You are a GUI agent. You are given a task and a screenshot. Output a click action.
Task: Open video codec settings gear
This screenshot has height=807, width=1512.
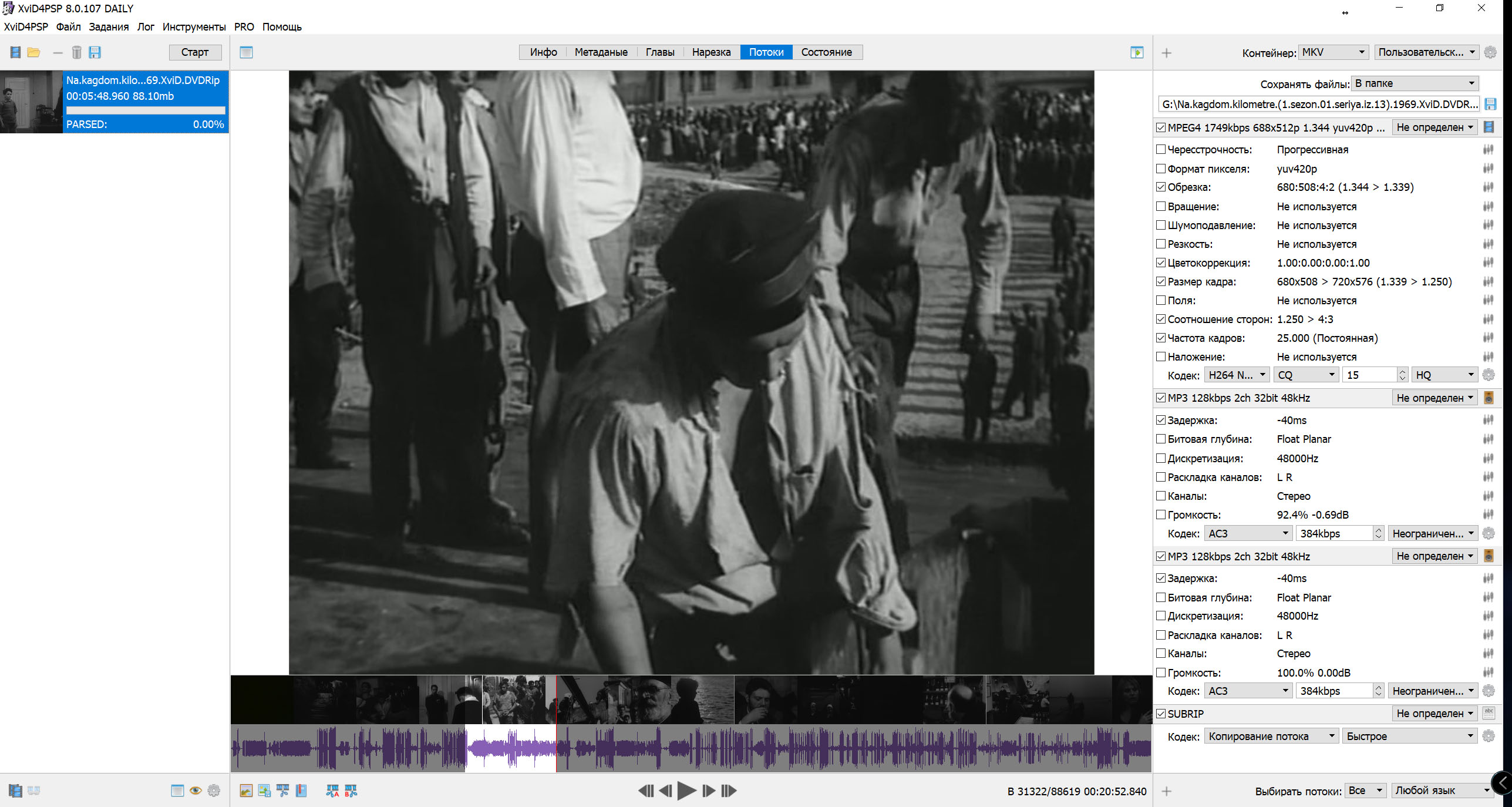click(1489, 375)
